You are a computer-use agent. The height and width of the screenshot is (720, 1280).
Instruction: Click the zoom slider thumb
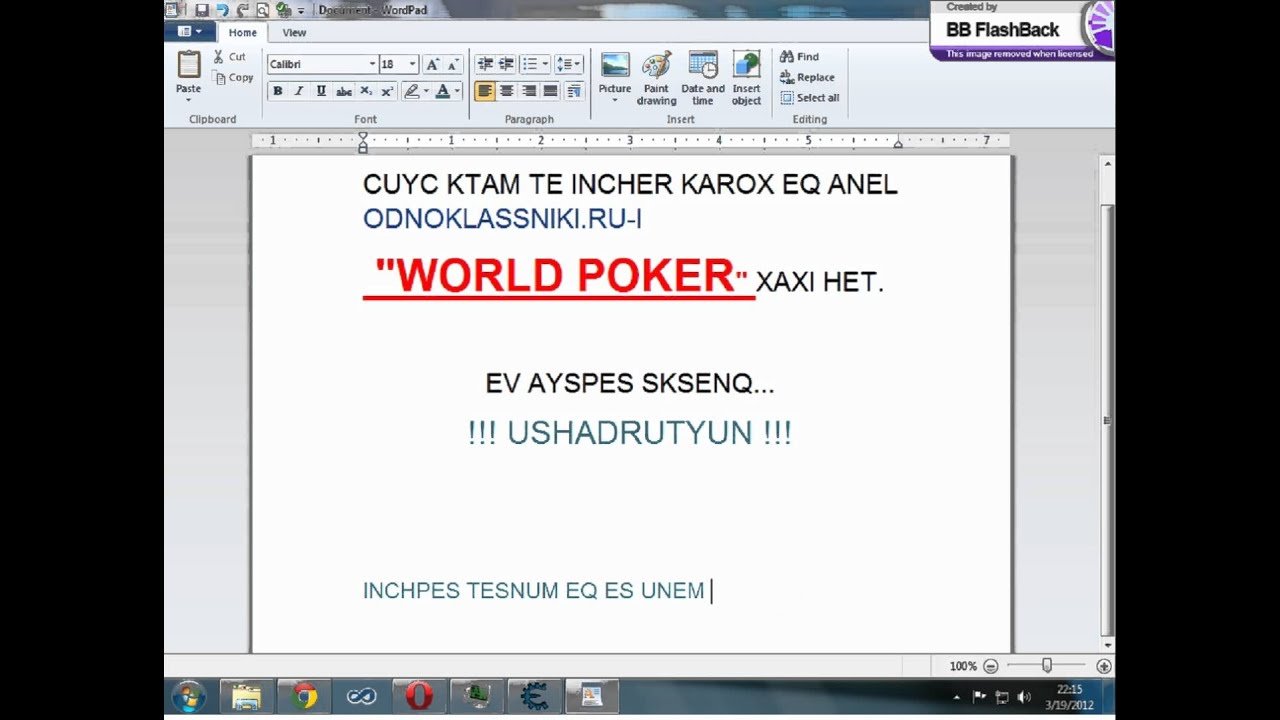1047,666
